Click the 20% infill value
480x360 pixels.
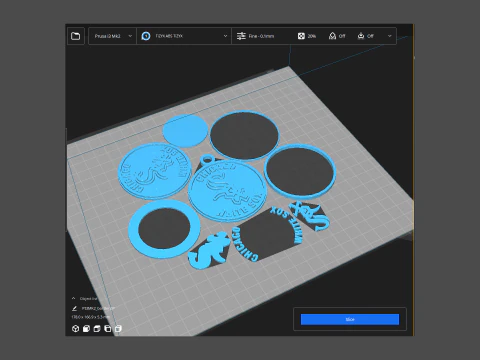pos(312,36)
